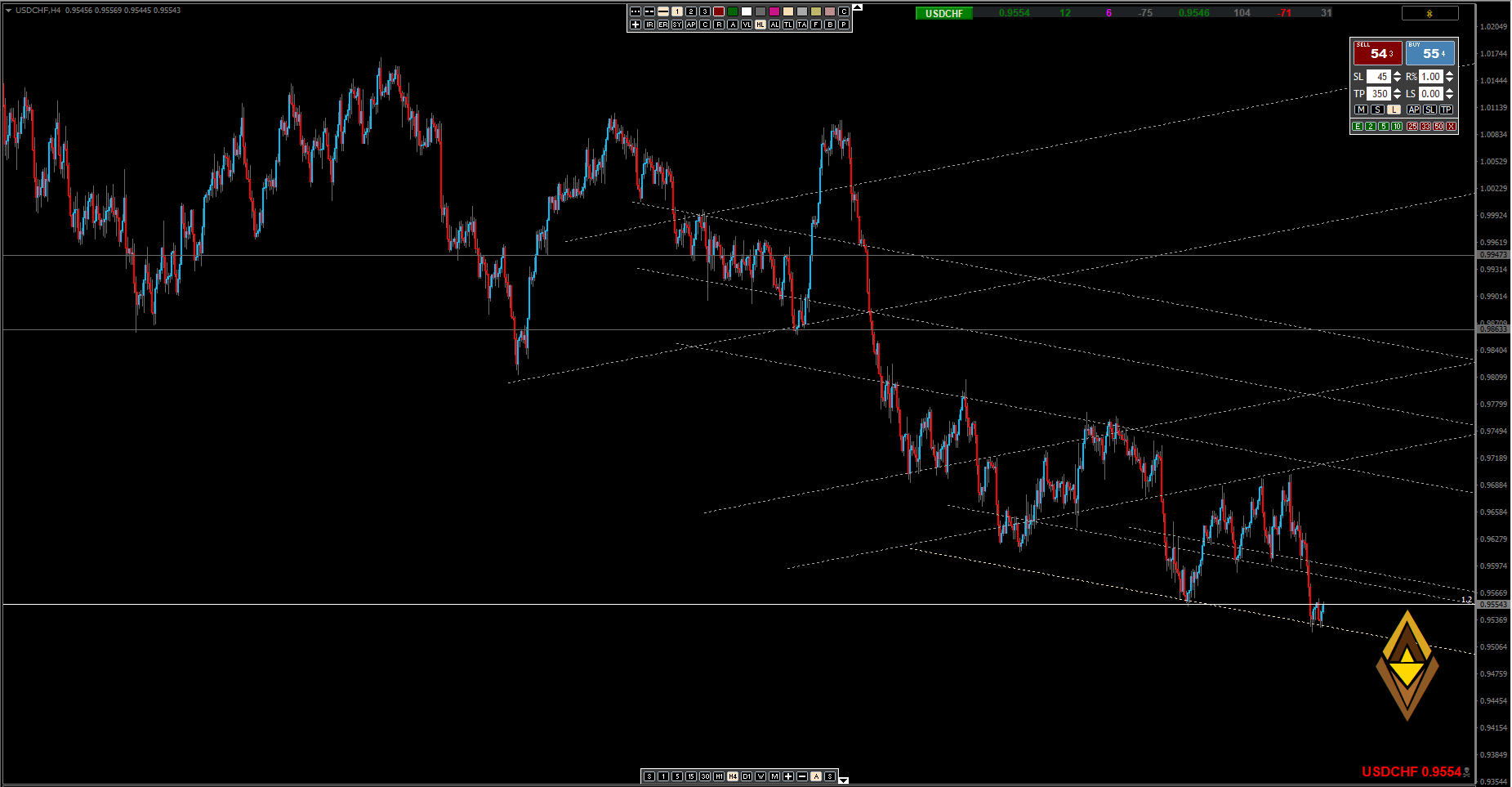1512x787 pixels.
Task: Select the HL horizontal line tool
Action: [760, 25]
